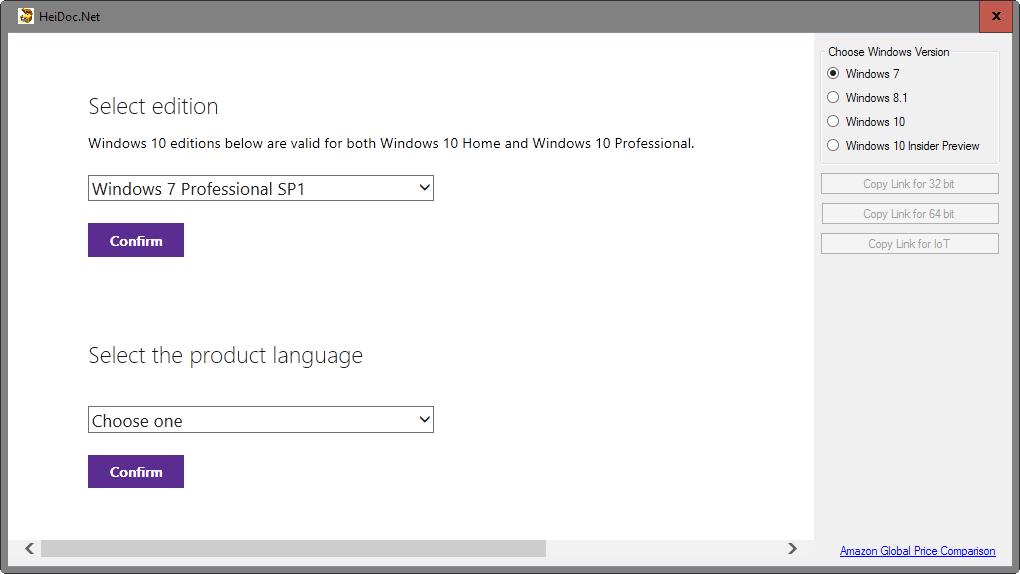Select the Windows 10 radio button
The image size is (1020, 574).
coord(833,122)
